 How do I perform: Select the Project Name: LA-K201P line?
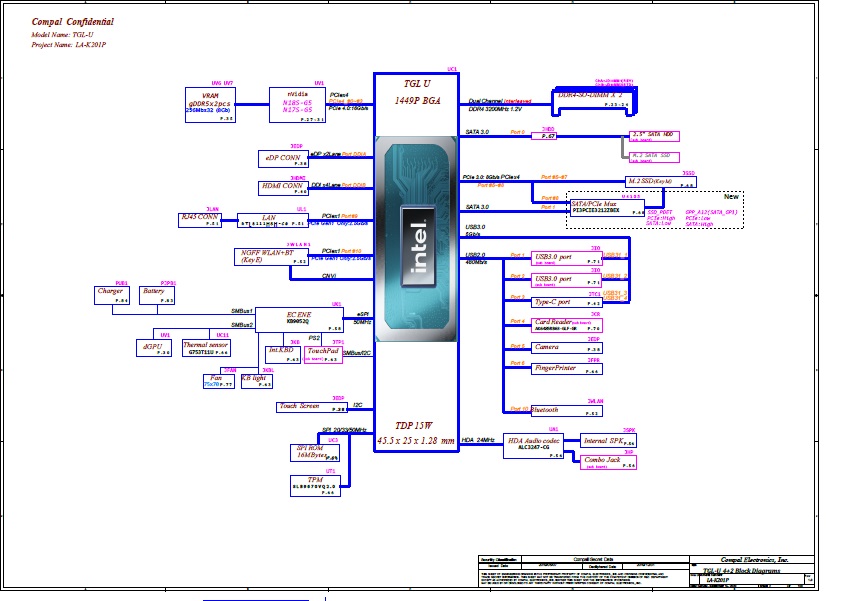68,45
